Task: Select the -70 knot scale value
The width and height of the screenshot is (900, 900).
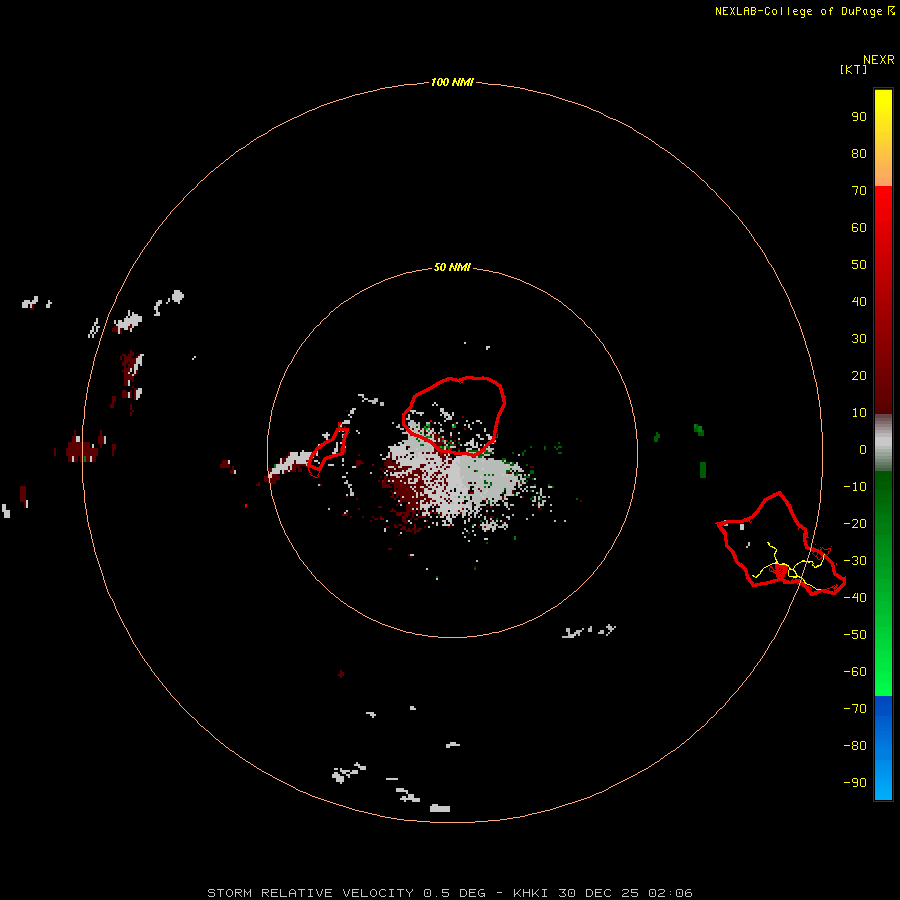Action: click(x=855, y=709)
